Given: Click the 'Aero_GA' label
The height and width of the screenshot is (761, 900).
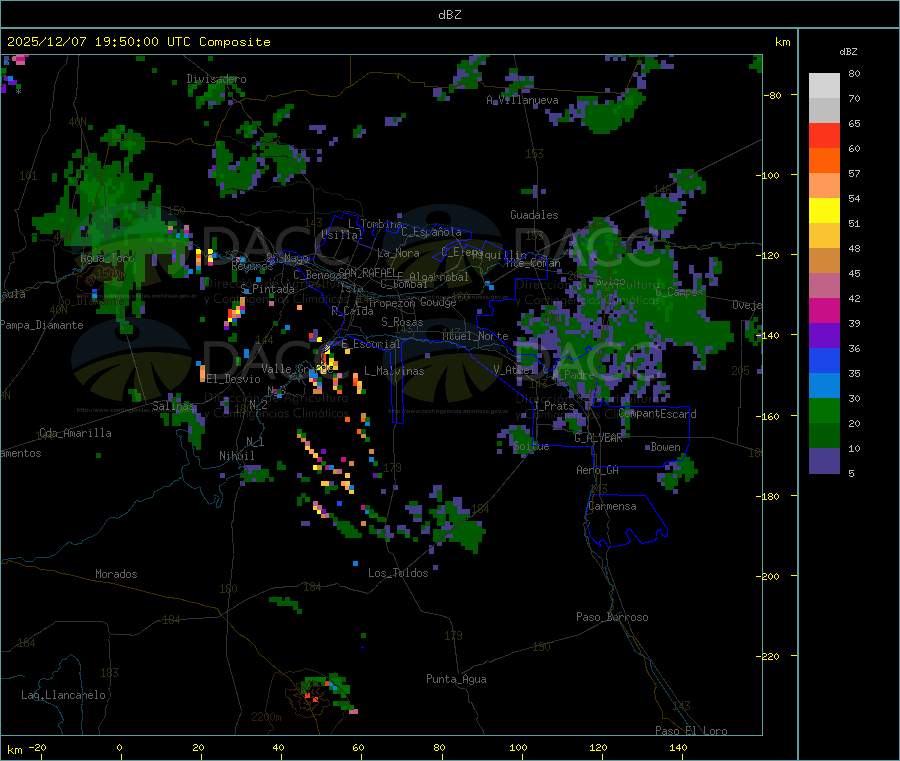Looking at the screenshot, I should [x=597, y=470].
